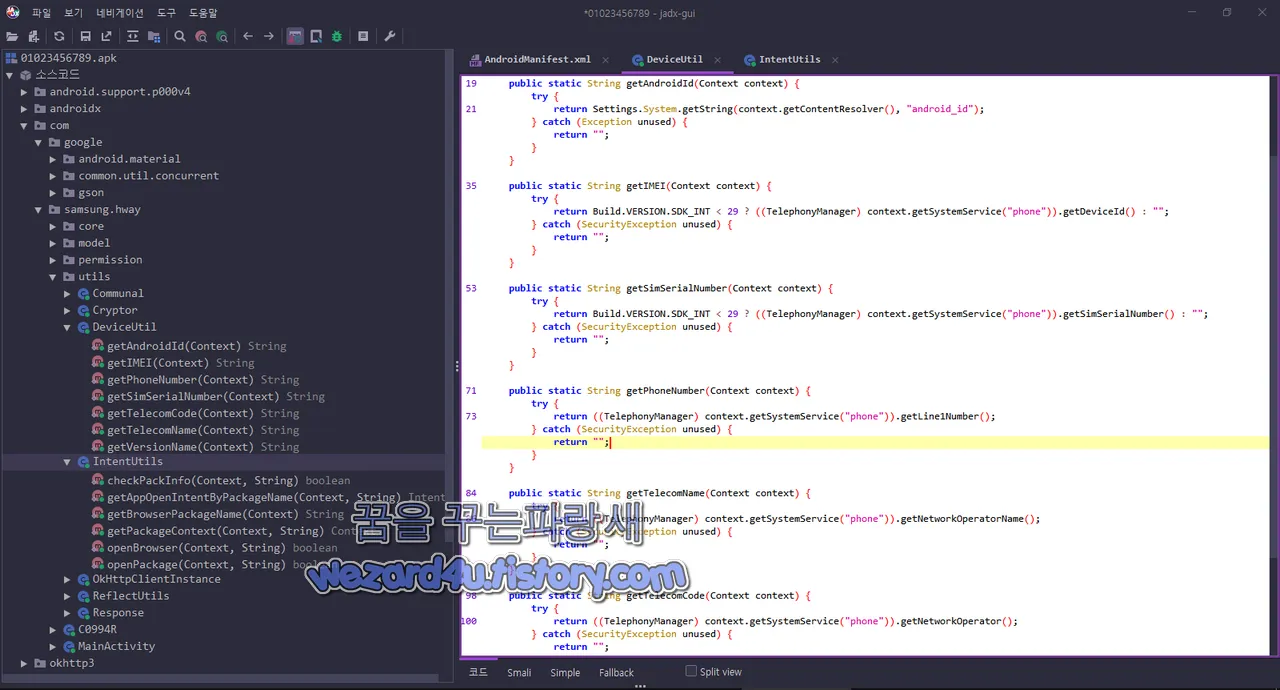The image size is (1280, 690).
Task: Collapse the google package
Action: tap(39, 142)
